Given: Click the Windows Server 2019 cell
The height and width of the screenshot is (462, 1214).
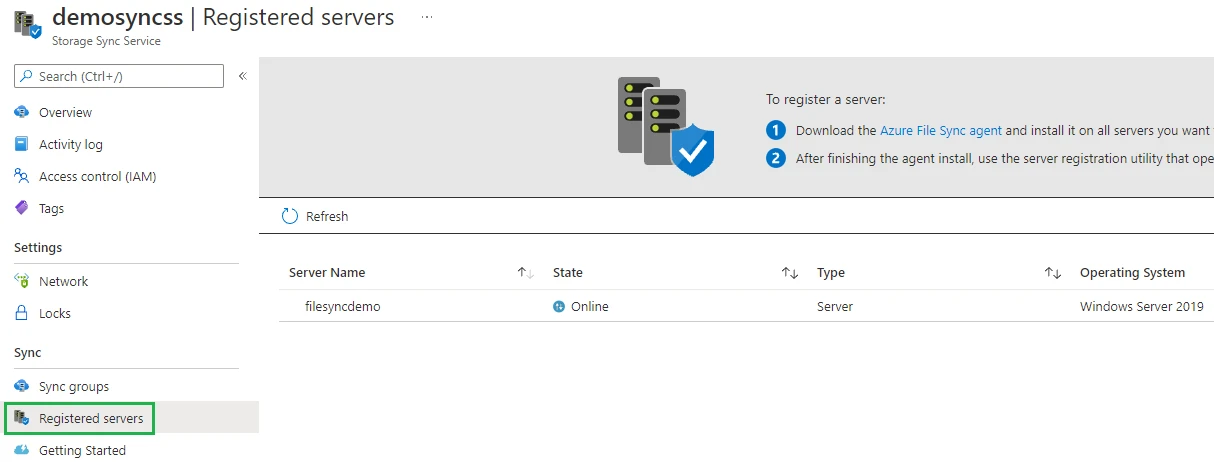Looking at the screenshot, I should click(x=1142, y=307).
